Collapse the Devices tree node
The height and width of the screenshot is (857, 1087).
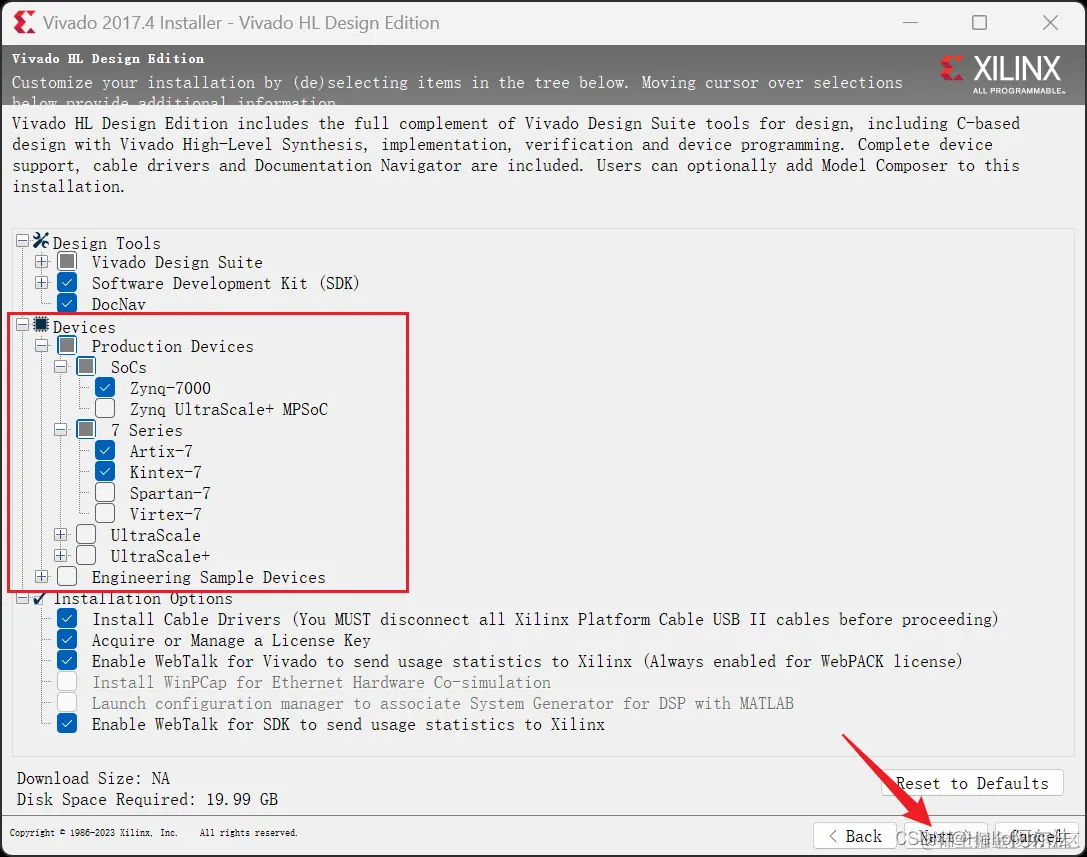(22, 324)
